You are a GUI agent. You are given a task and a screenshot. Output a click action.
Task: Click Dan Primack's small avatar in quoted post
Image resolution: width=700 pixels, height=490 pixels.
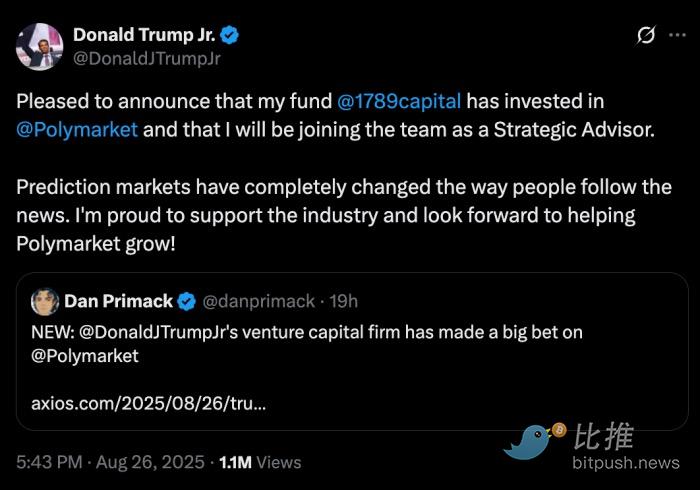pos(44,301)
